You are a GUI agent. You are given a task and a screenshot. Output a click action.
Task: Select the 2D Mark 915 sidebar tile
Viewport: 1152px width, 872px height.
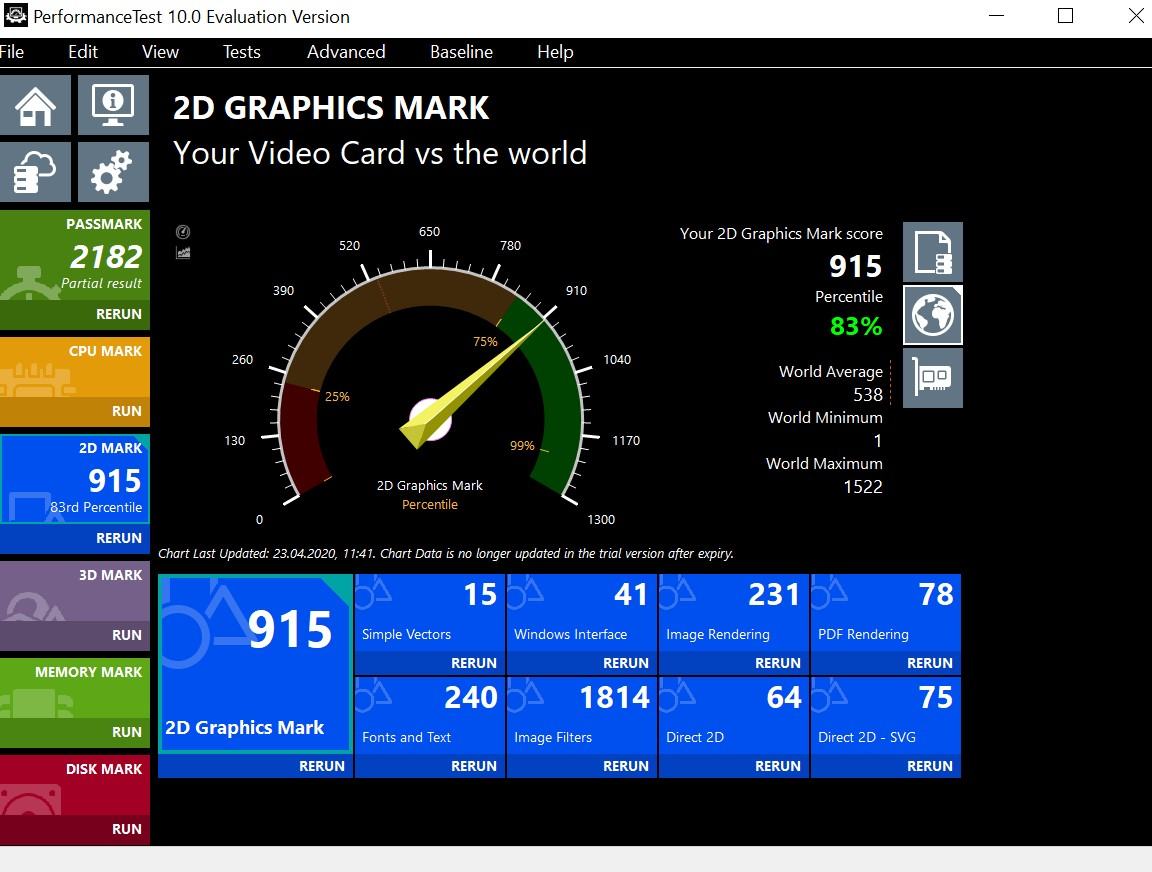pyautogui.click(x=75, y=479)
